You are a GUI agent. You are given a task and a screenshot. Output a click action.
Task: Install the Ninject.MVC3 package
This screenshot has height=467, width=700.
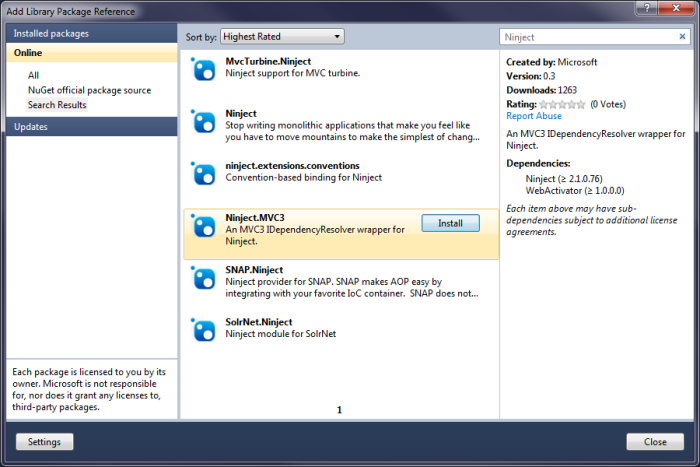coord(450,223)
